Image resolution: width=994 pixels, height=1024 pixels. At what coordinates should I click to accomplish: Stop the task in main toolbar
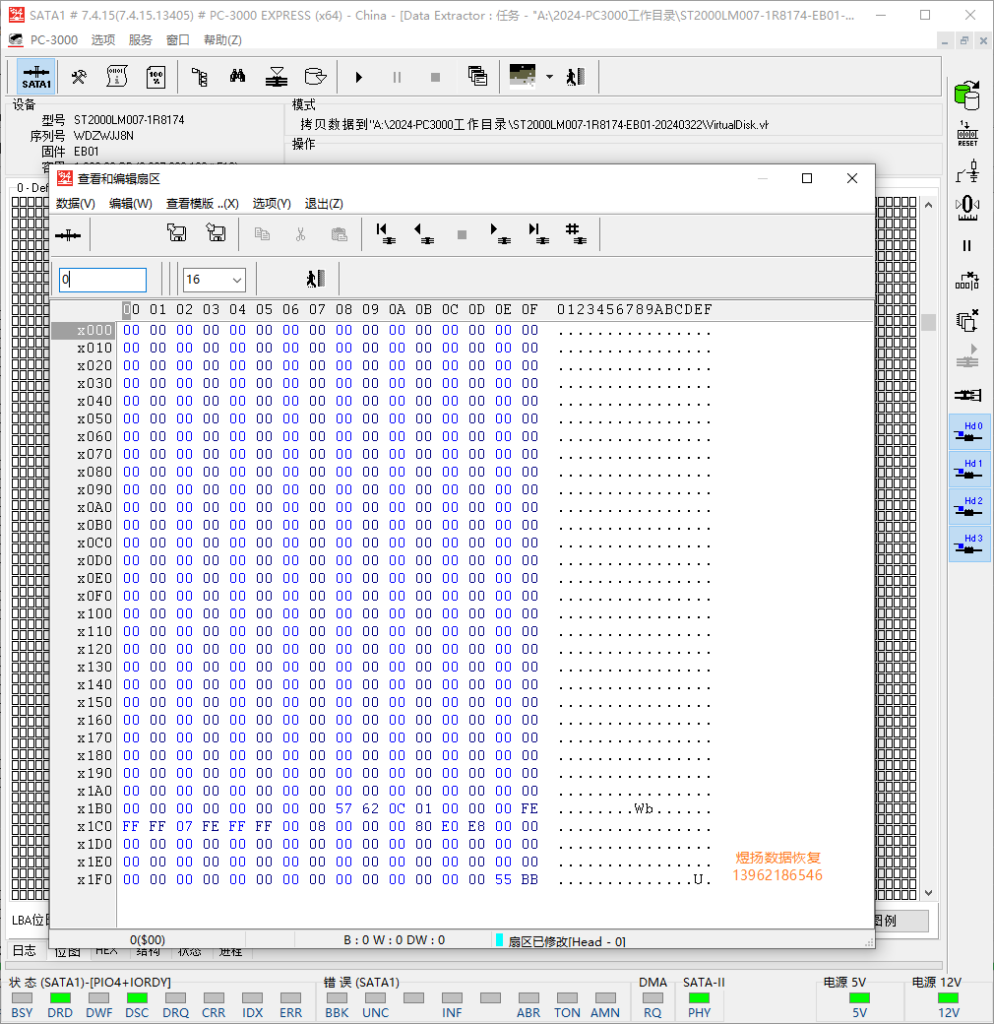(436, 77)
